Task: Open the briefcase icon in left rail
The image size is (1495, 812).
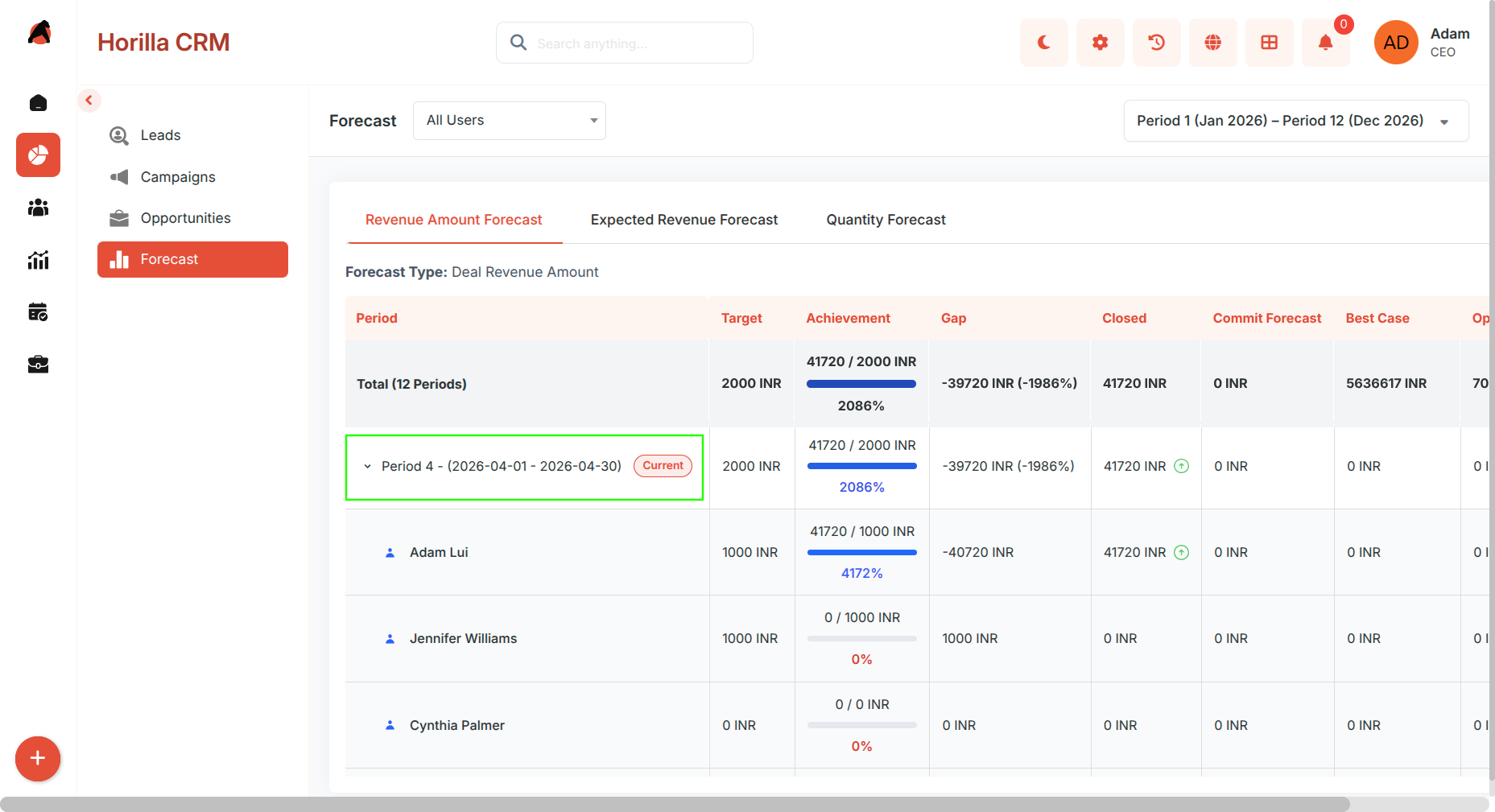Action: 38,365
